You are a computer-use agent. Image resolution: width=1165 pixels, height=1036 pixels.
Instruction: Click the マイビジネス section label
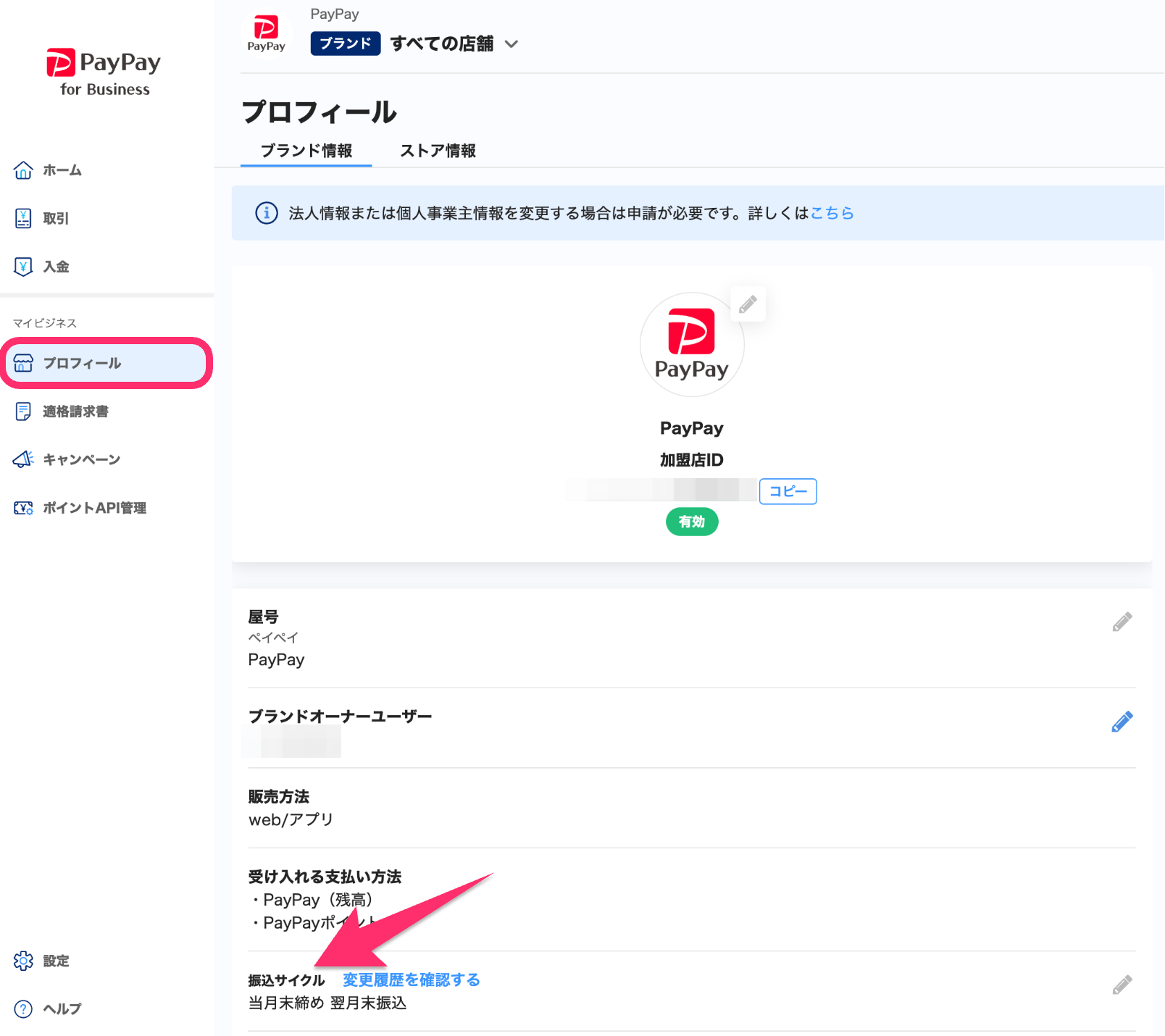tap(45, 323)
